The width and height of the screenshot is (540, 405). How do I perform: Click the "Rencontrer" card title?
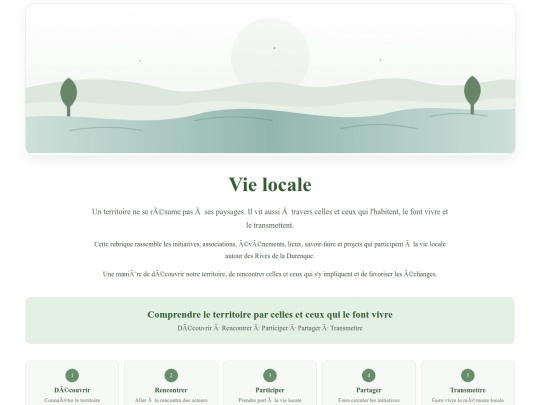point(171,390)
